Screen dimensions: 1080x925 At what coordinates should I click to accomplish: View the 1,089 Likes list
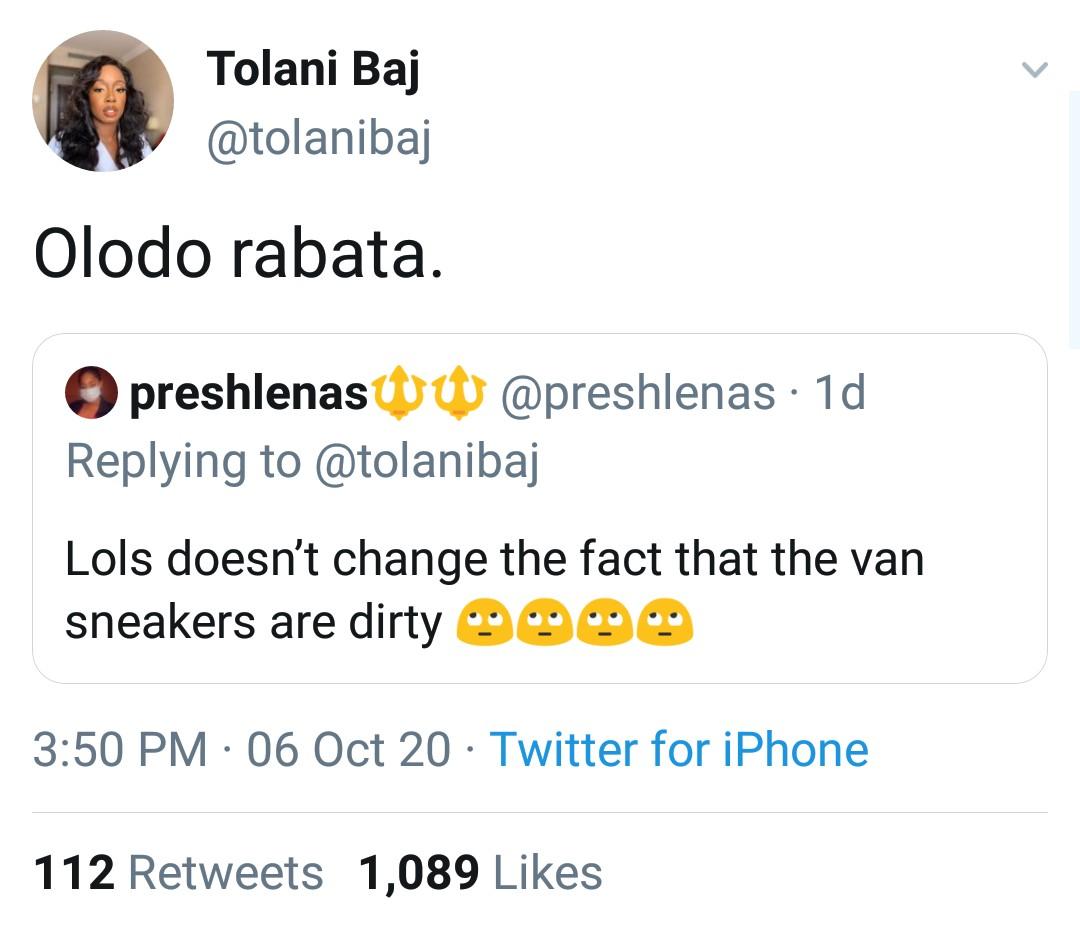pyautogui.click(x=481, y=873)
